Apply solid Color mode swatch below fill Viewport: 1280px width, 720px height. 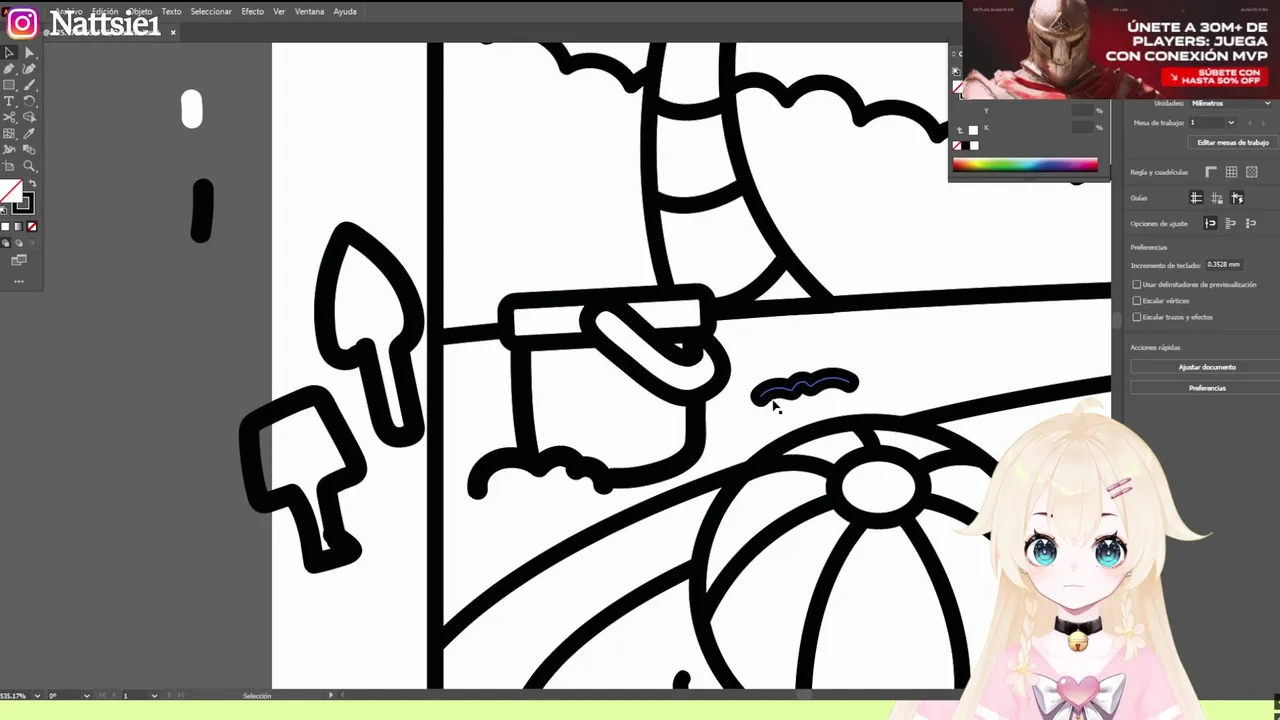(5, 227)
